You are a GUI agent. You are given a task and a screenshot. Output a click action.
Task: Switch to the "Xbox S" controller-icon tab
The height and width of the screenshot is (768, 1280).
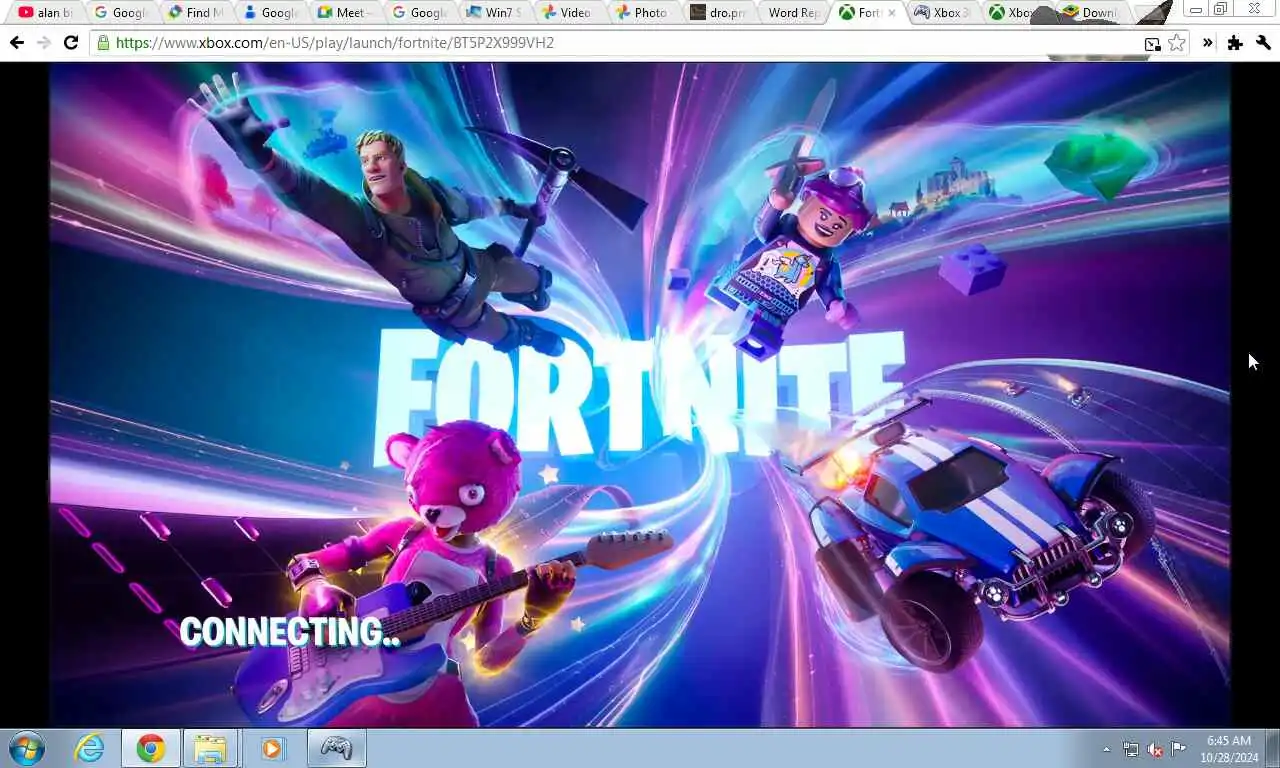(x=942, y=13)
